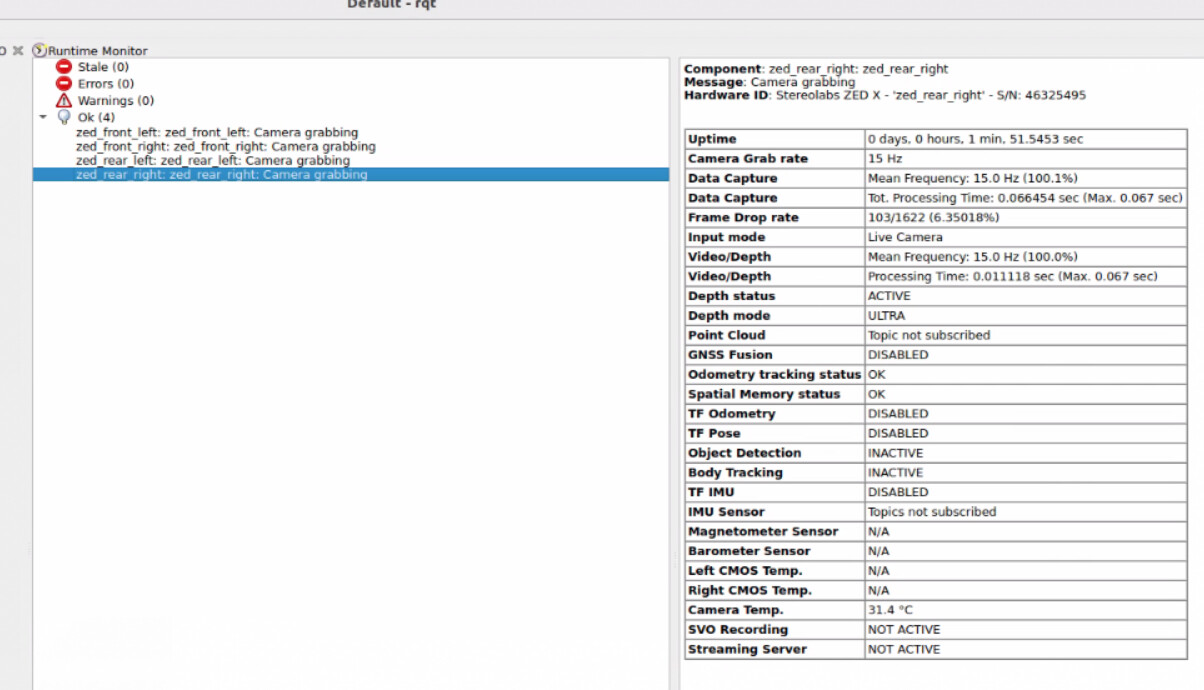The height and width of the screenshot is (690, 1204).
Task: Click the Depth mode ULTRA value
Action: (x=888, y=315)
